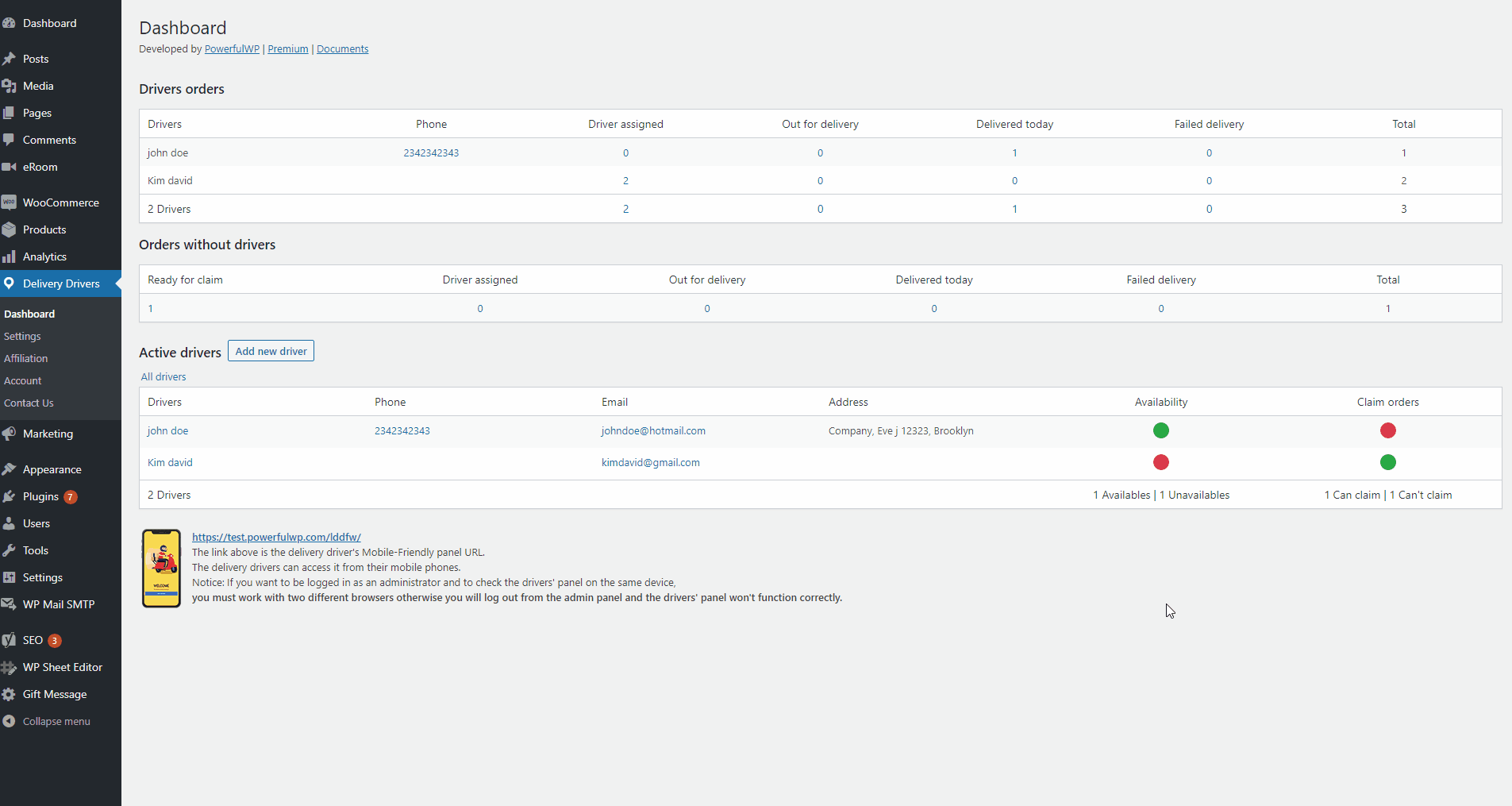
Task: Open the Premium link
Action: [x=288, y=48]
